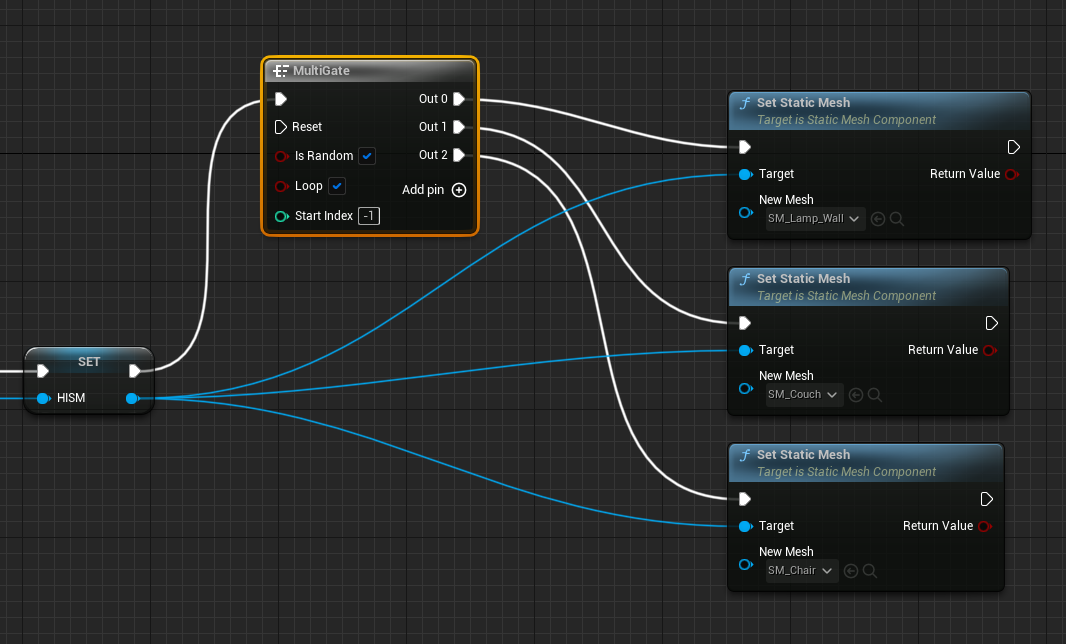
Task: Edit the Start Index value field
Action: (x=369, y=216)
